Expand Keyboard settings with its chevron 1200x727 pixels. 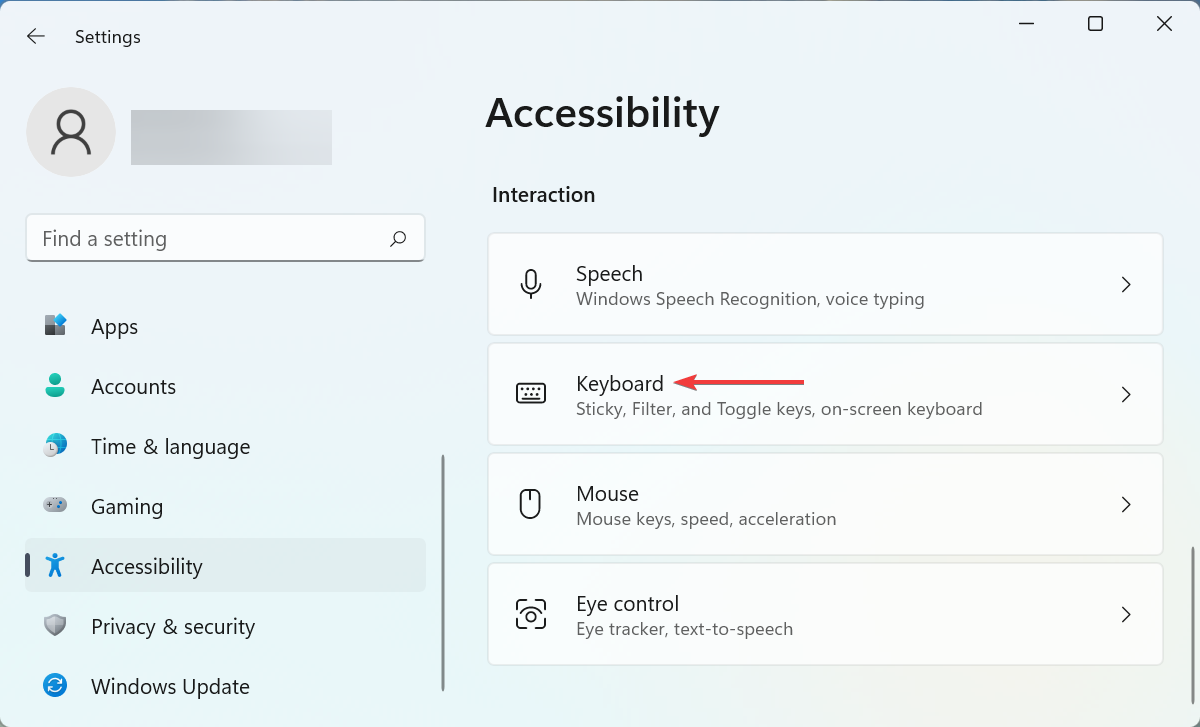pos(1126,394)
